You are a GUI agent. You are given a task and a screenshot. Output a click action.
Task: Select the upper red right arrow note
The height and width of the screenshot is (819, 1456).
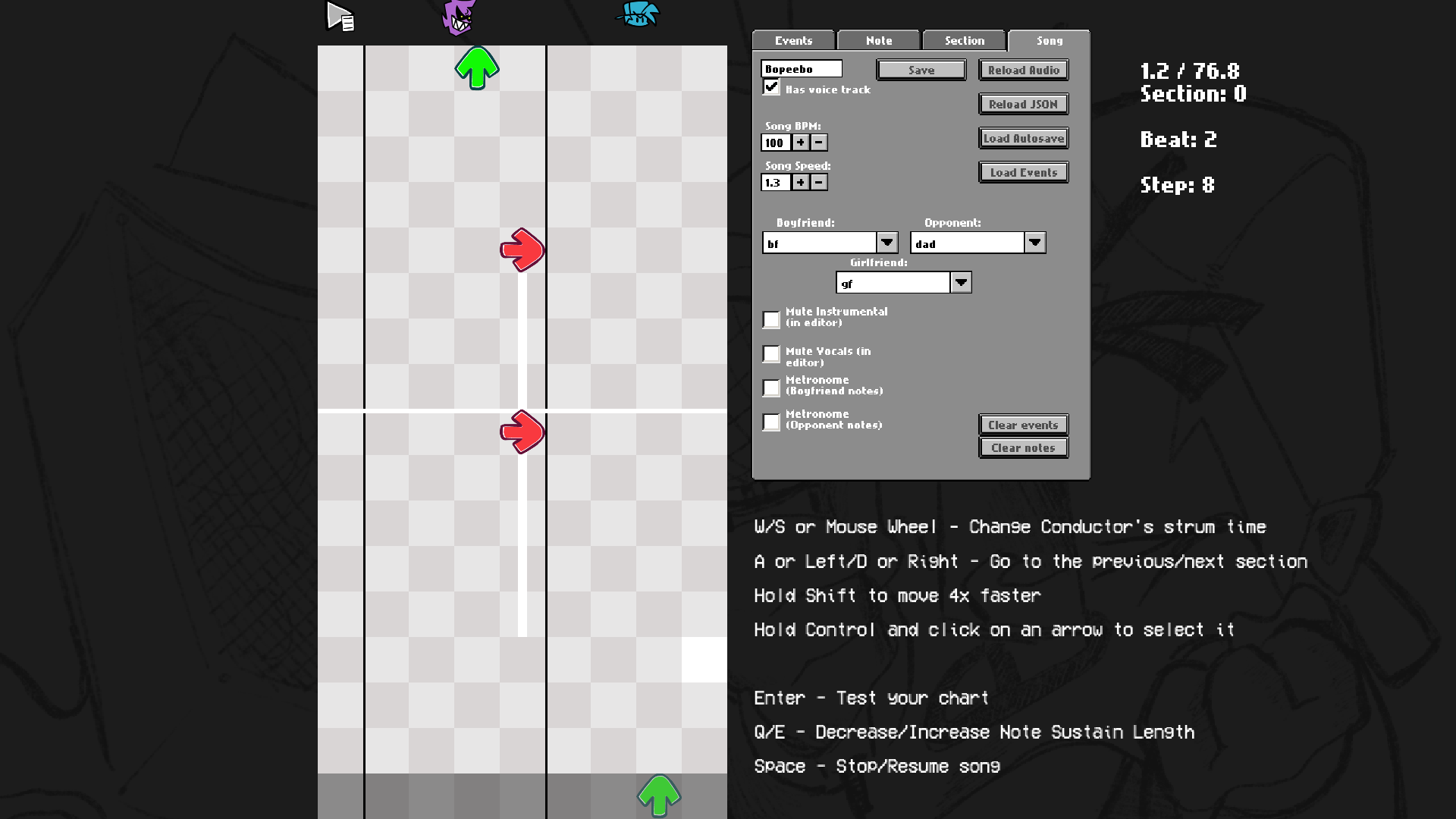522,249
